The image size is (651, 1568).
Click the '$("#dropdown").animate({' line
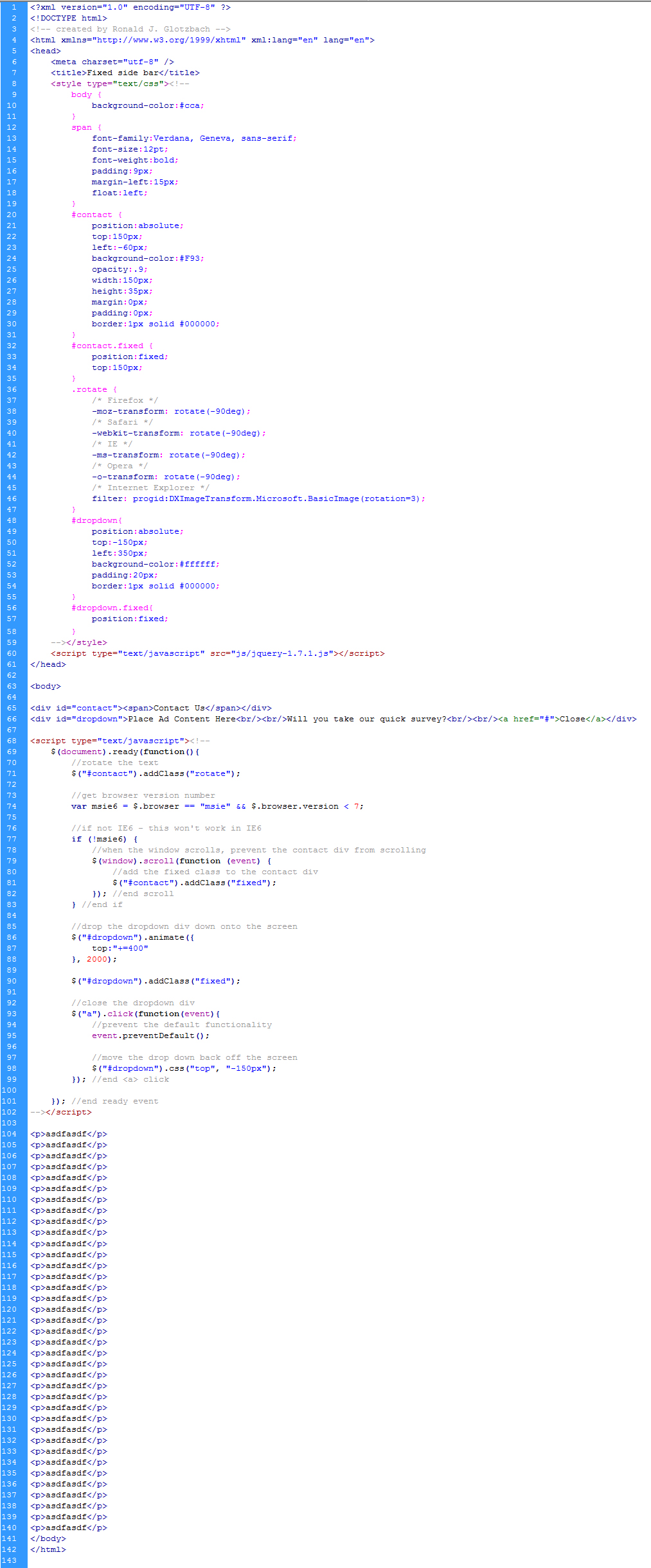click(132, 937)
